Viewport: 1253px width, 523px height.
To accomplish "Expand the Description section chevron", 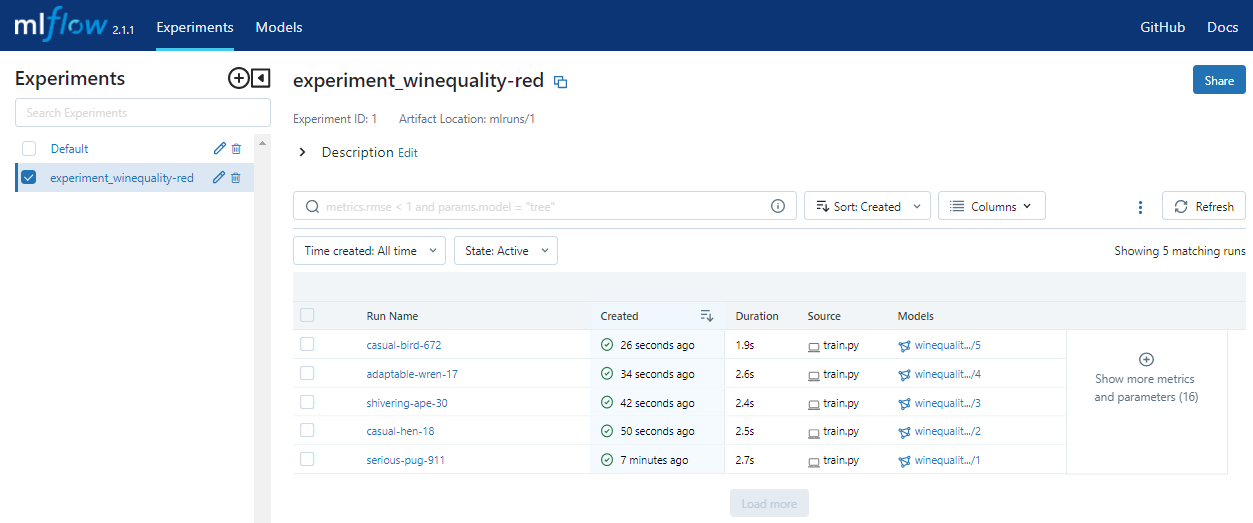I will (x=303, y=153).
